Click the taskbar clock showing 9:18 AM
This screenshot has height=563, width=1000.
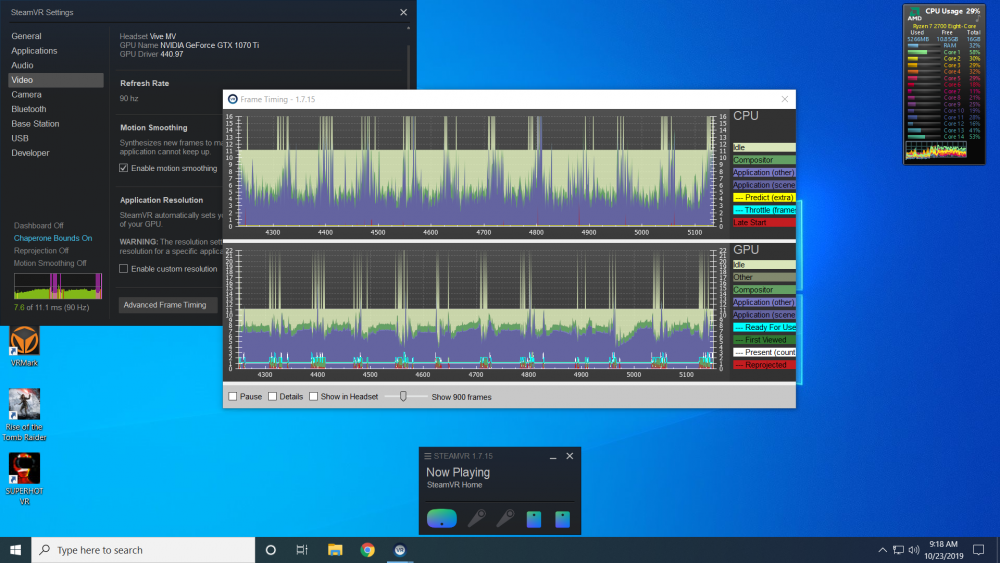point(943,550)
